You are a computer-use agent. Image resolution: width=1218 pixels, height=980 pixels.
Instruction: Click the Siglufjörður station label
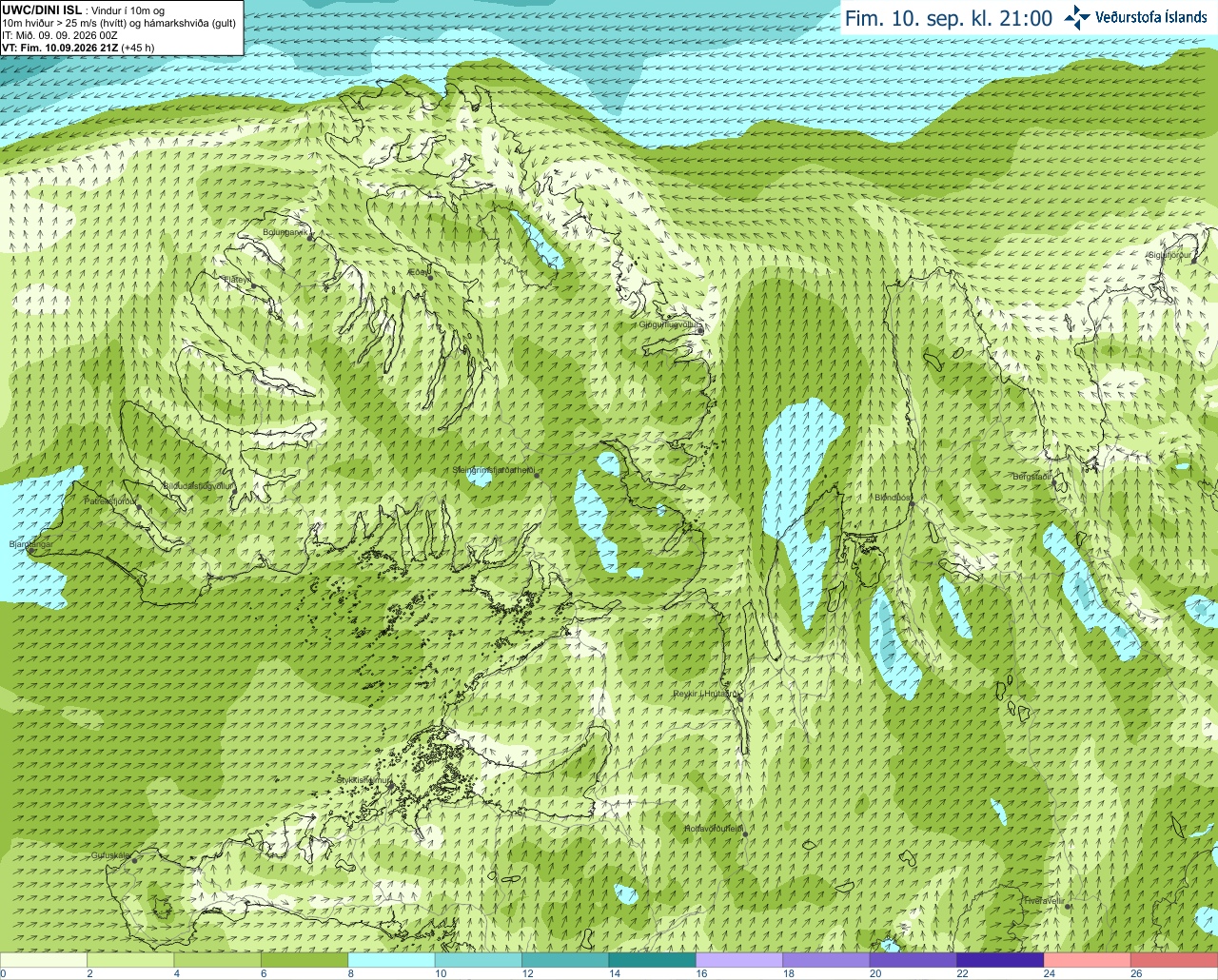click(x=1169, y=255)
